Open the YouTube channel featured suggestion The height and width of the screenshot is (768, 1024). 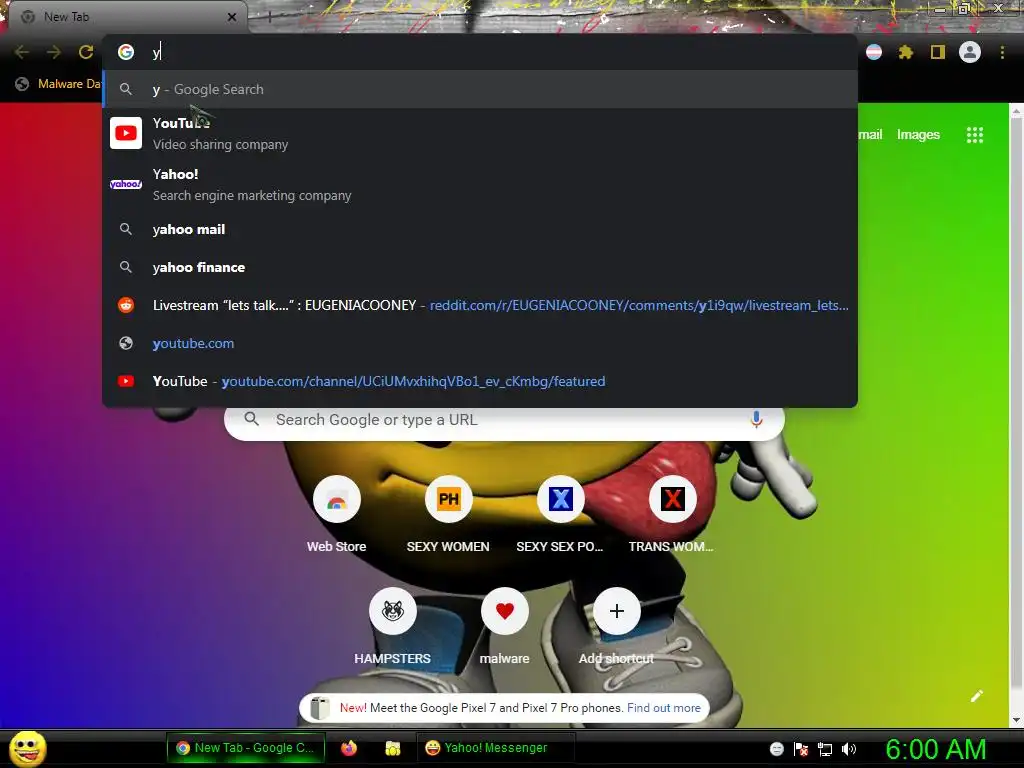(480, 381)
